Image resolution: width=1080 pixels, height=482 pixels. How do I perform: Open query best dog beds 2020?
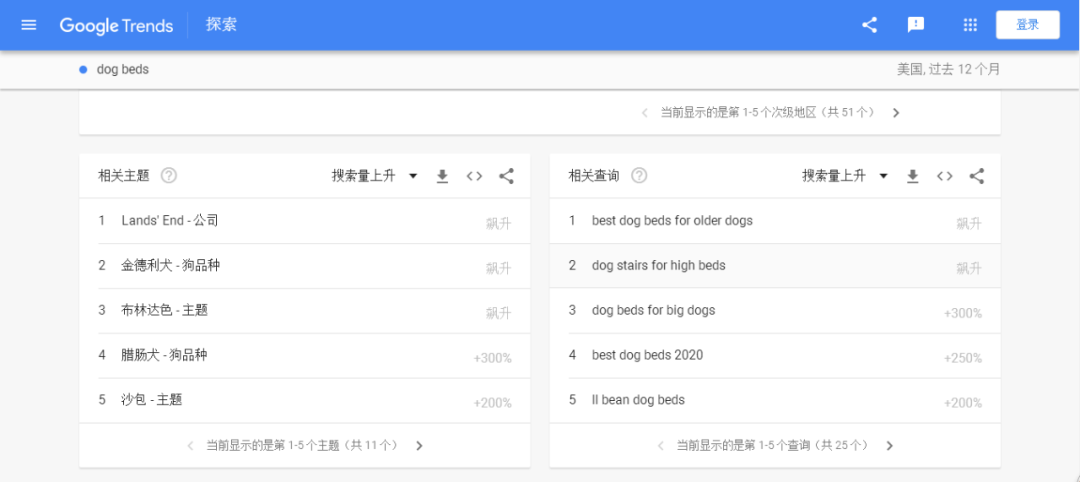tap(647, 355)
